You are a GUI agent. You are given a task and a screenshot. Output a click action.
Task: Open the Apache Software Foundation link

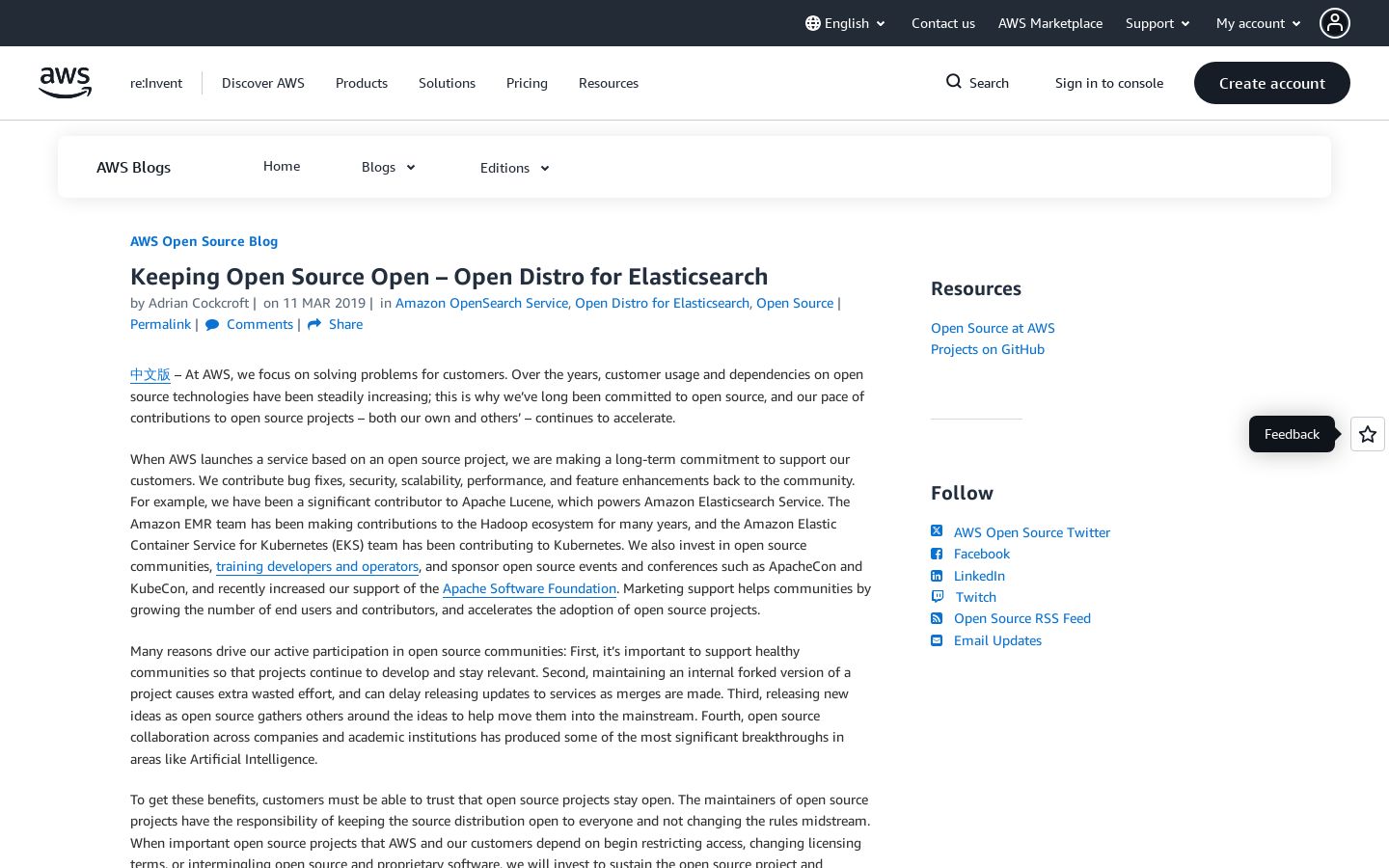coord(530,588)
